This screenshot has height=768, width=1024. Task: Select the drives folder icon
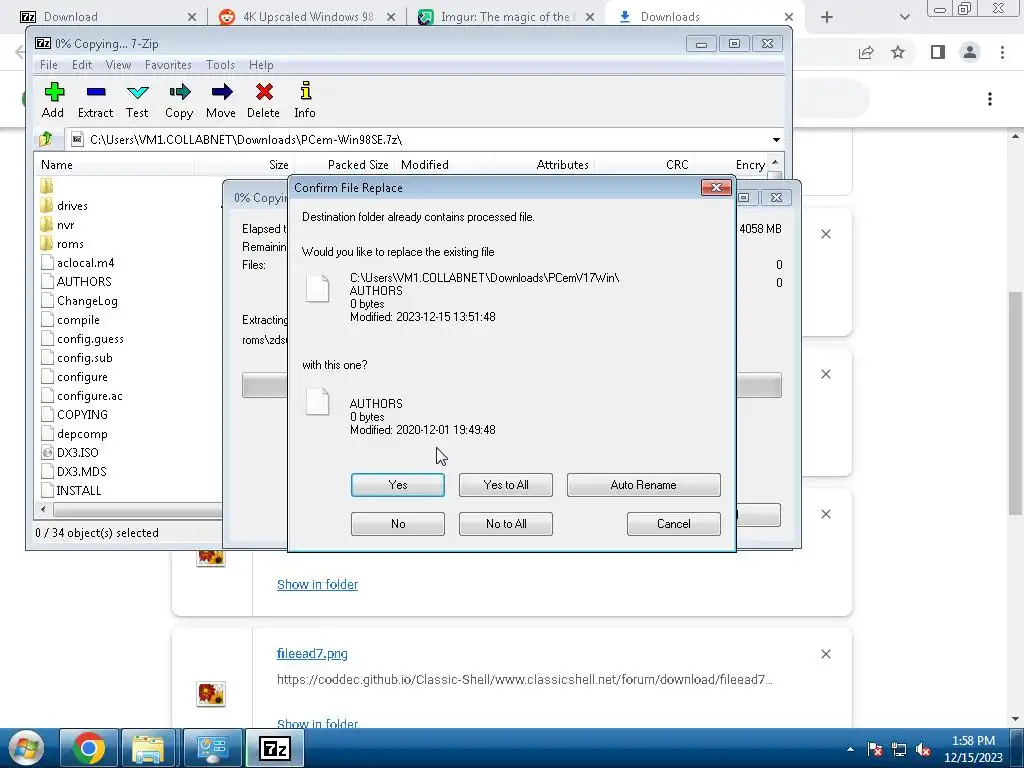[46, 206]
